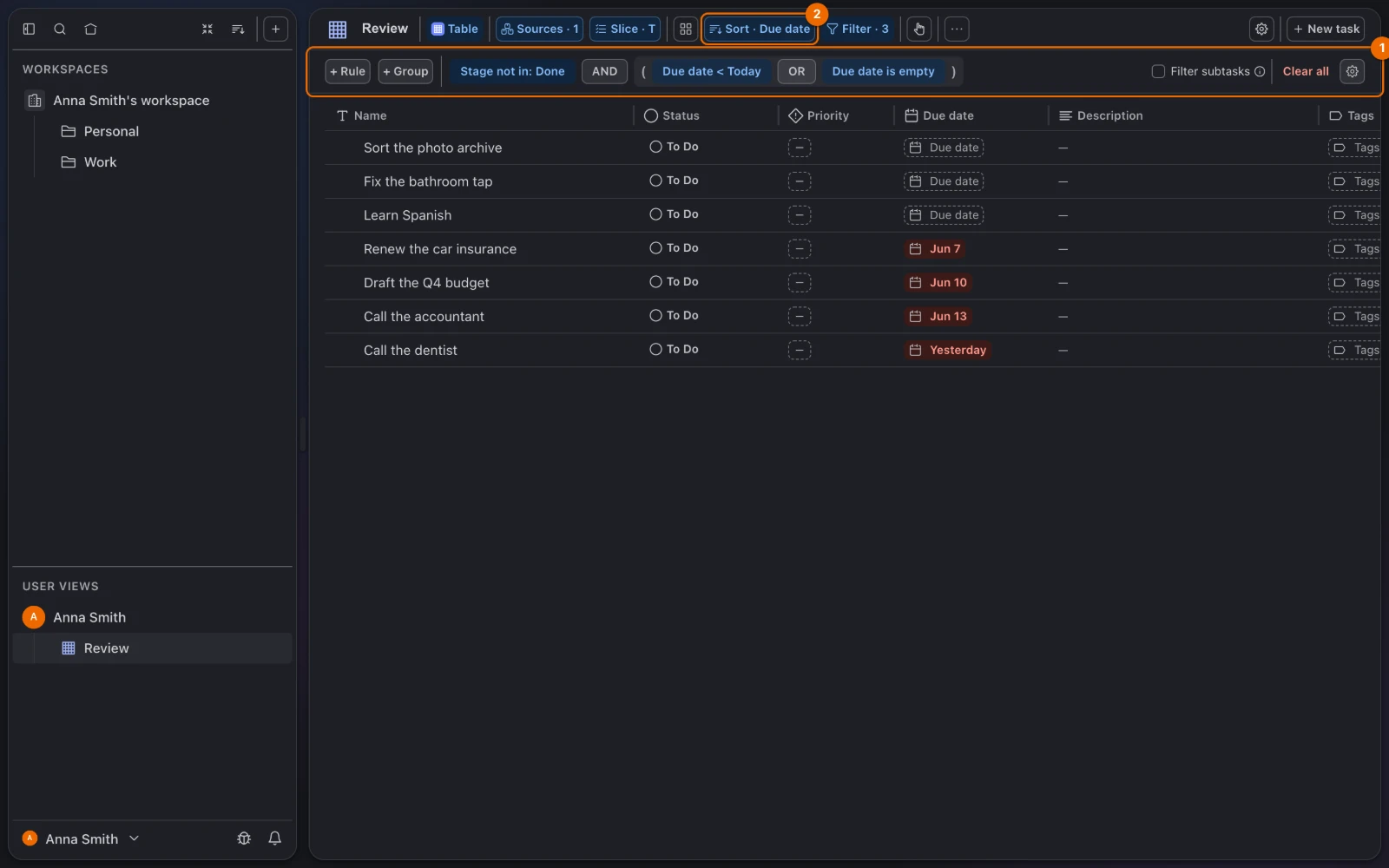Click the hand pointer icon in toolbar

click(919, 29)
